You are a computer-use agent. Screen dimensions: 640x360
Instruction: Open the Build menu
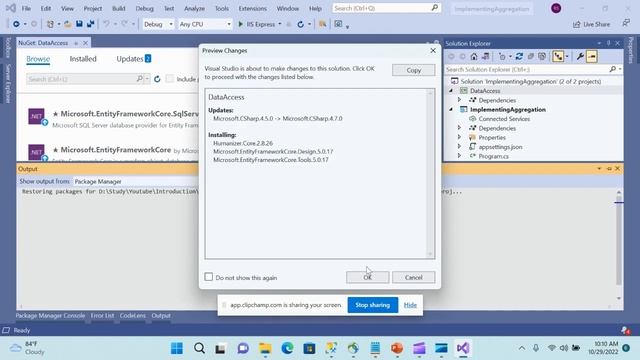[119, 8]
